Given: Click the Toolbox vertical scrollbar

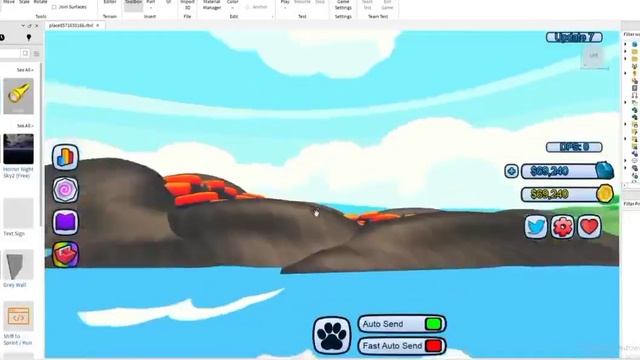Looking at the screenshot, I should 40,144.
